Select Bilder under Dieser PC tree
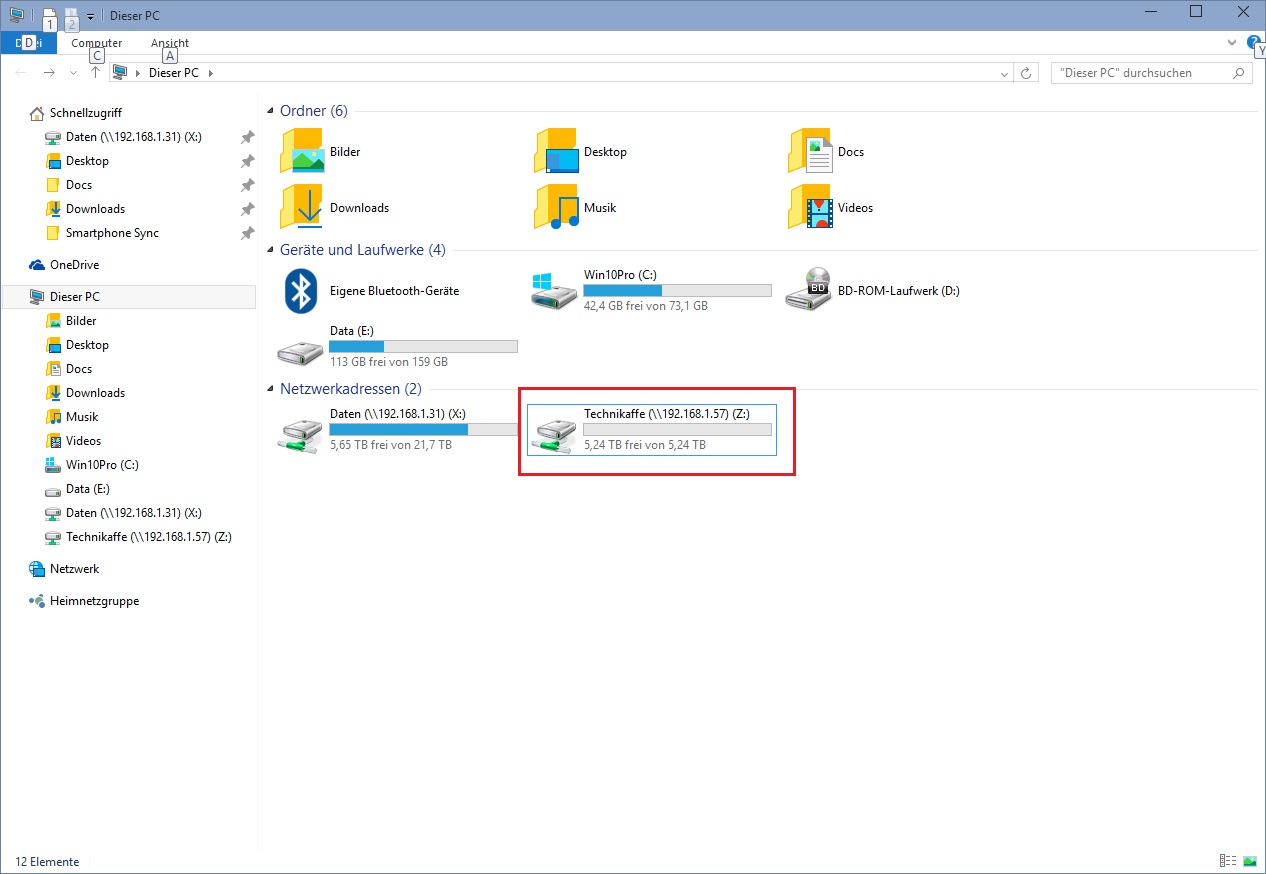This screenshot has width=1266, height=874. 81,321
